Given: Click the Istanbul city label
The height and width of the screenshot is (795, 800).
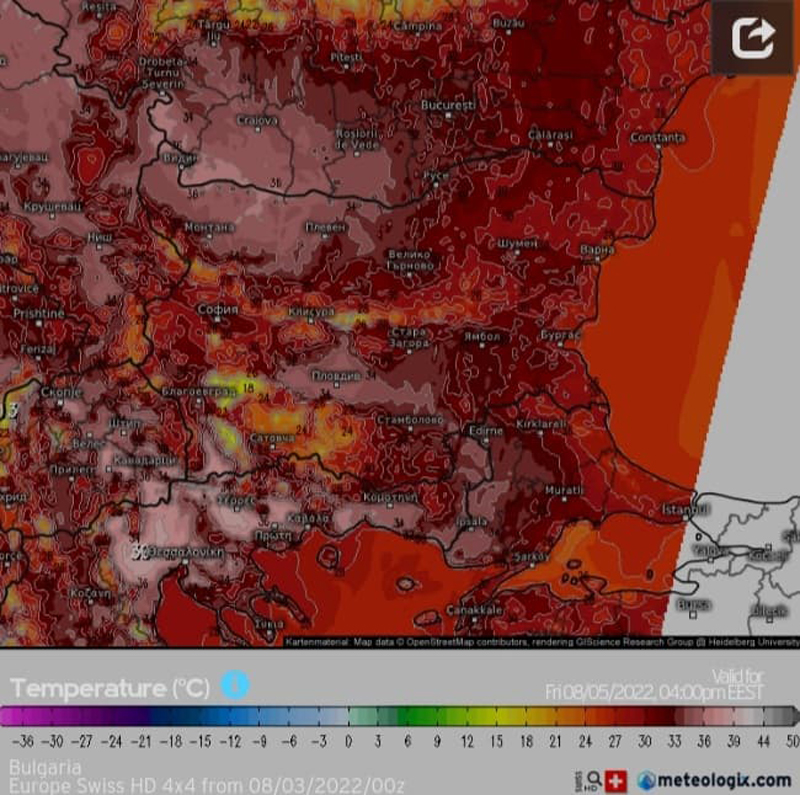Looking at the screenshot, I should point(686,510).
